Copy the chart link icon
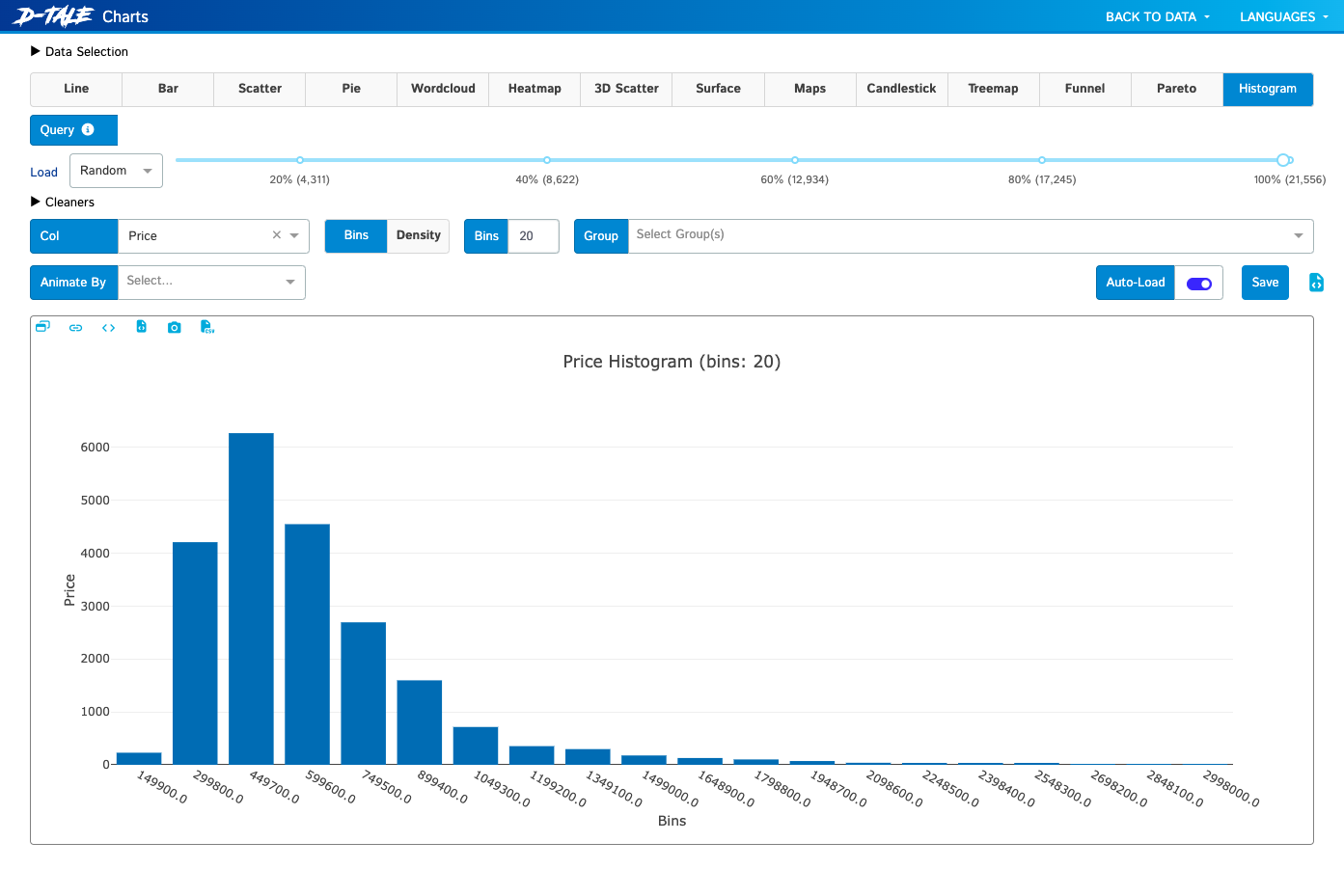The height and width of the screenshot is (896, 1344). (x=75, y=328)
